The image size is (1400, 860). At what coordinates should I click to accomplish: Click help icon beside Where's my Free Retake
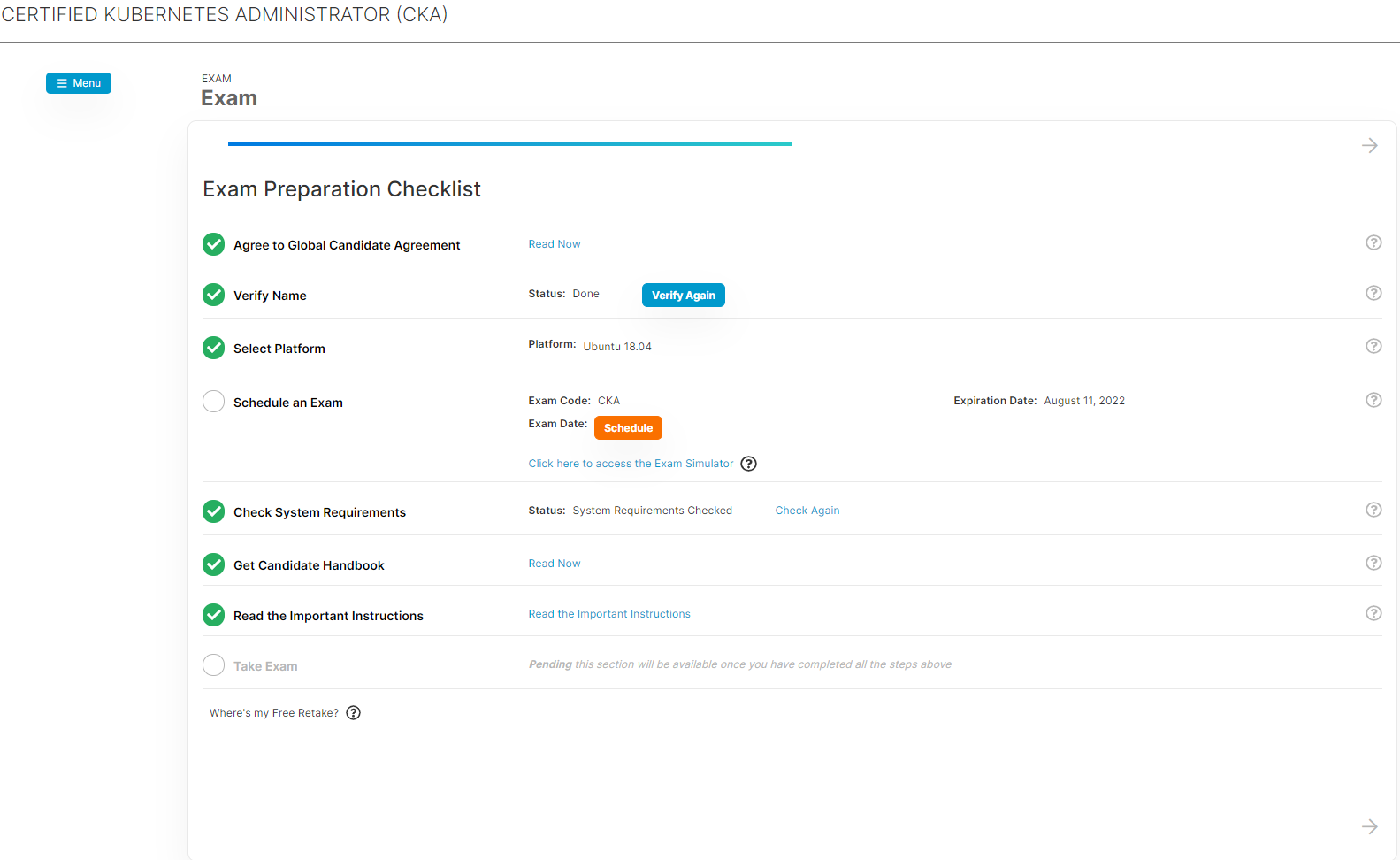(353, 713)
